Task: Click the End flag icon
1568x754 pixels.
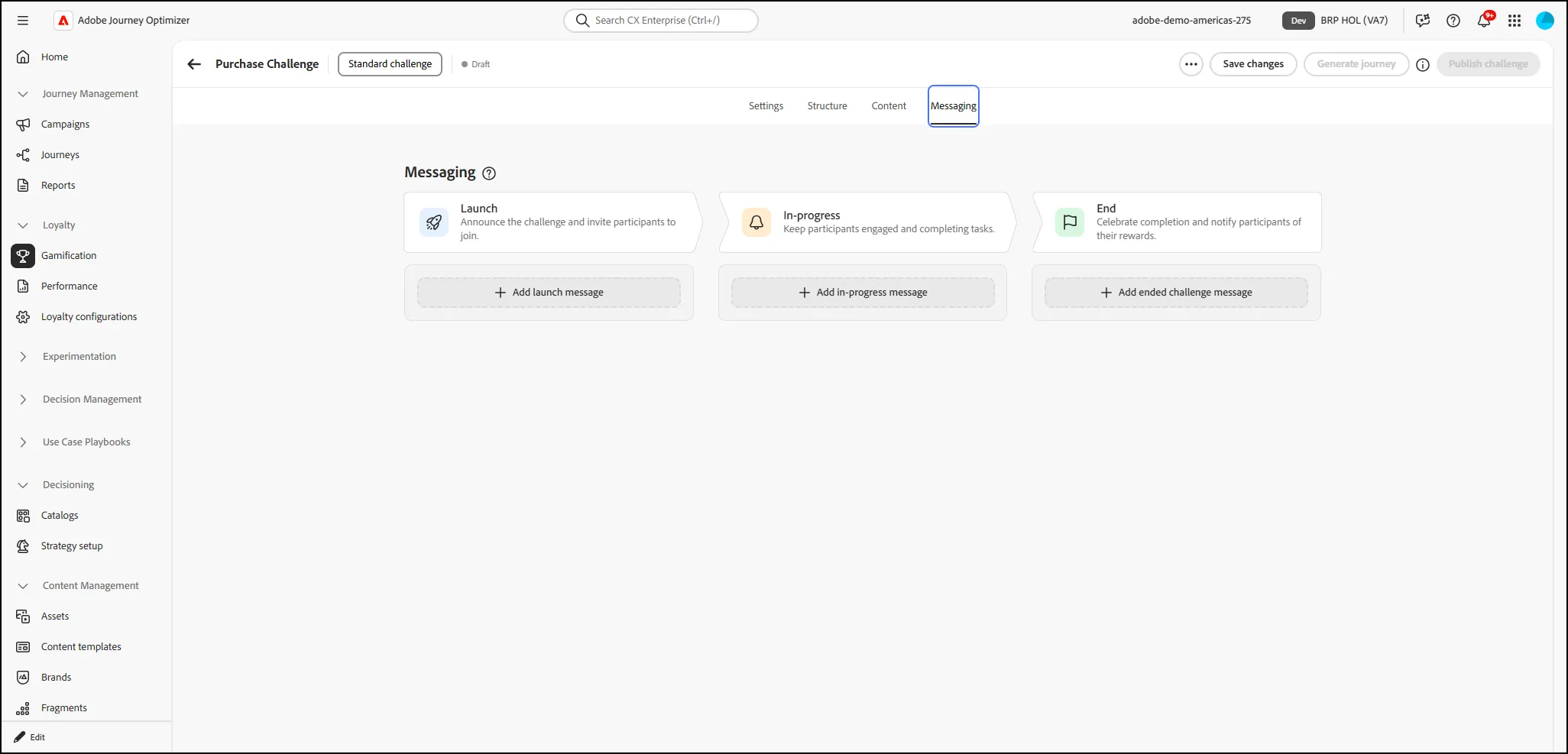Action: pos(1070,222)
